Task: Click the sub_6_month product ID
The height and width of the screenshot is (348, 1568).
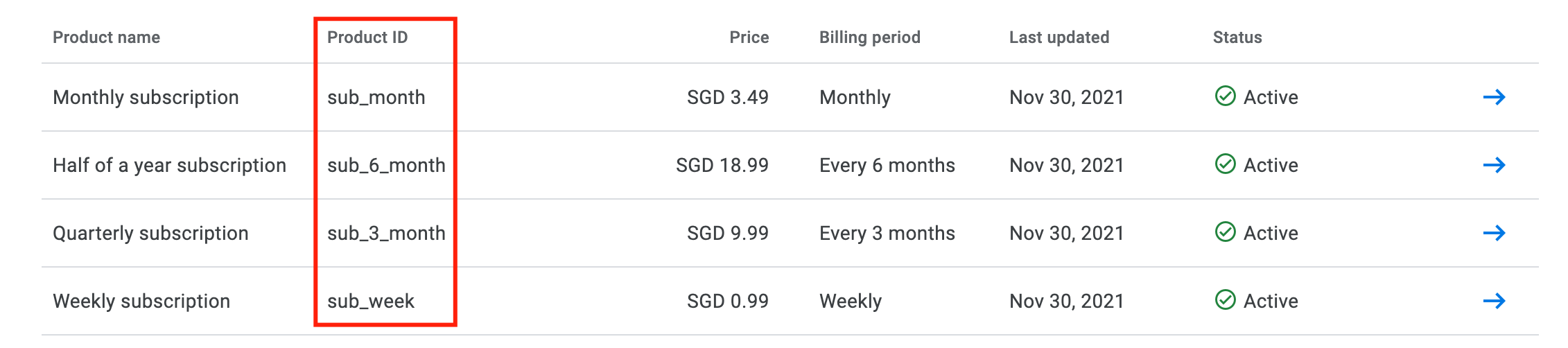Action: (x=386, y=165)
